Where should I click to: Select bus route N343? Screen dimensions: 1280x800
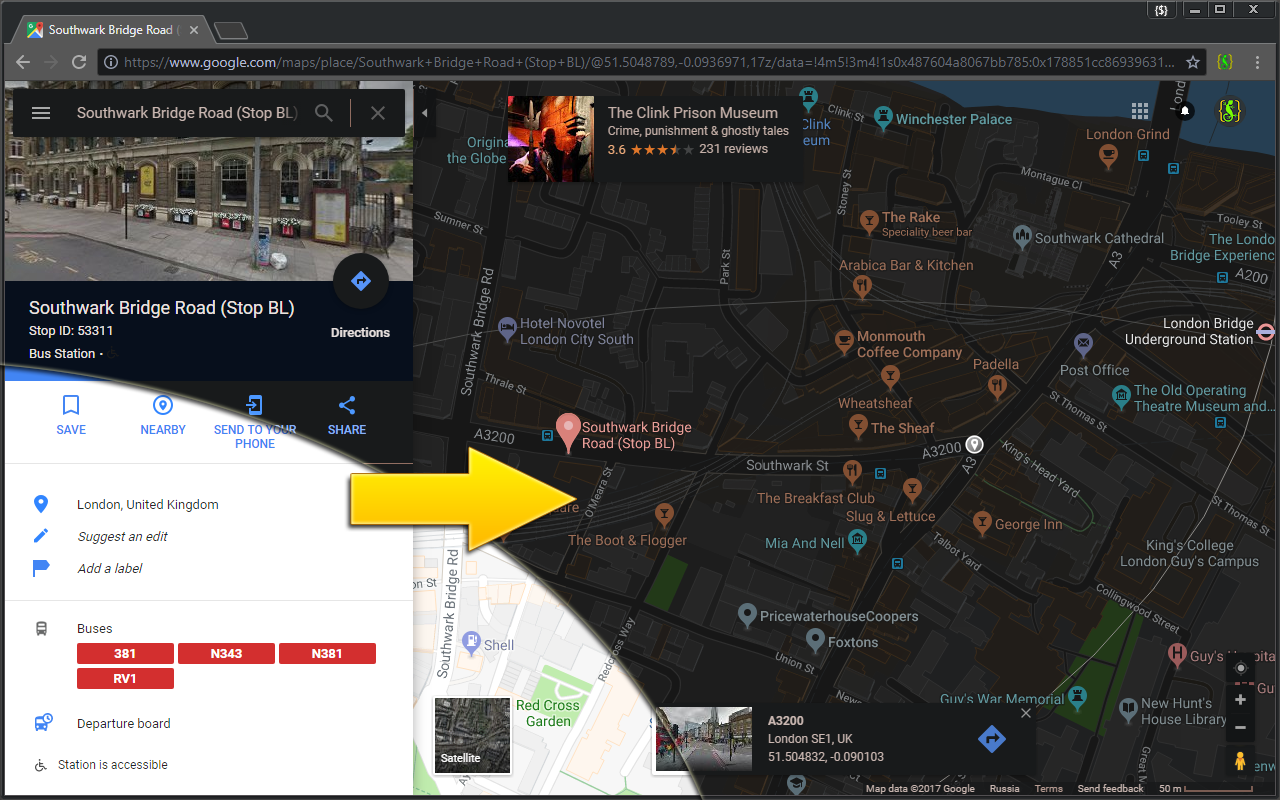(226, 654)
